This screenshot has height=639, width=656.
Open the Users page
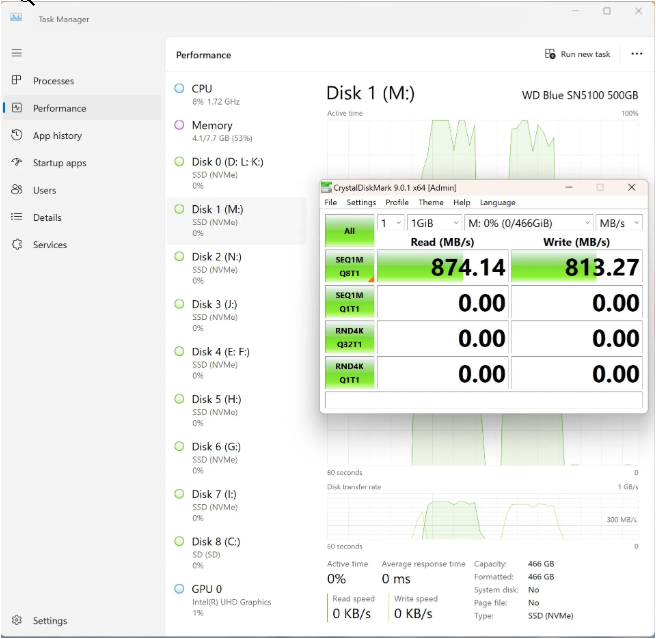(44, 190)
